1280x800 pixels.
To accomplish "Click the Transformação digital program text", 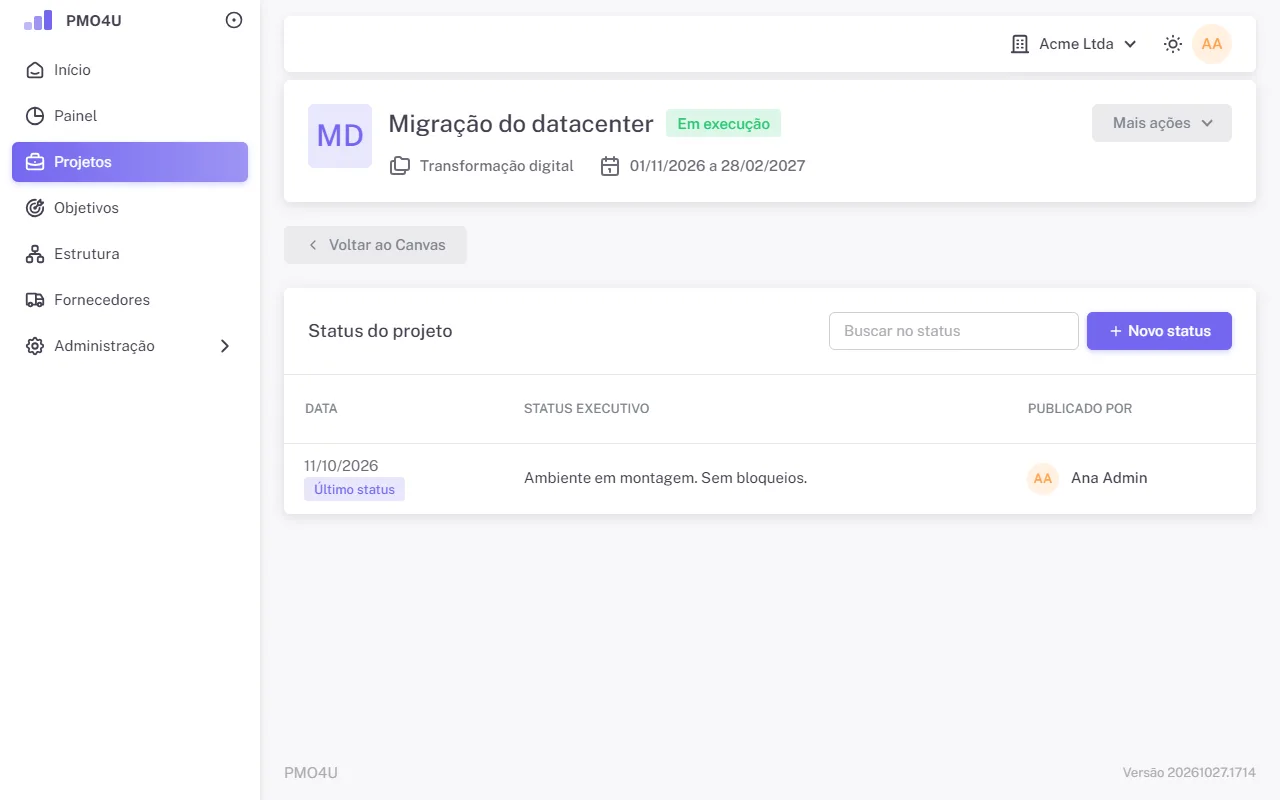I will pyautogui.click(x=497, y=166).
